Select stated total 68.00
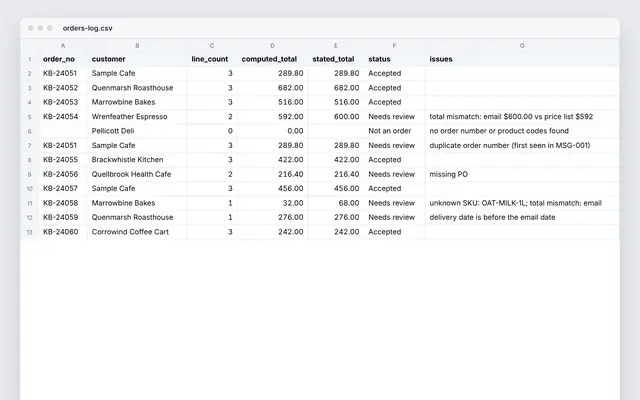Screen dimensions: 640x400 (x=336, y=203)
